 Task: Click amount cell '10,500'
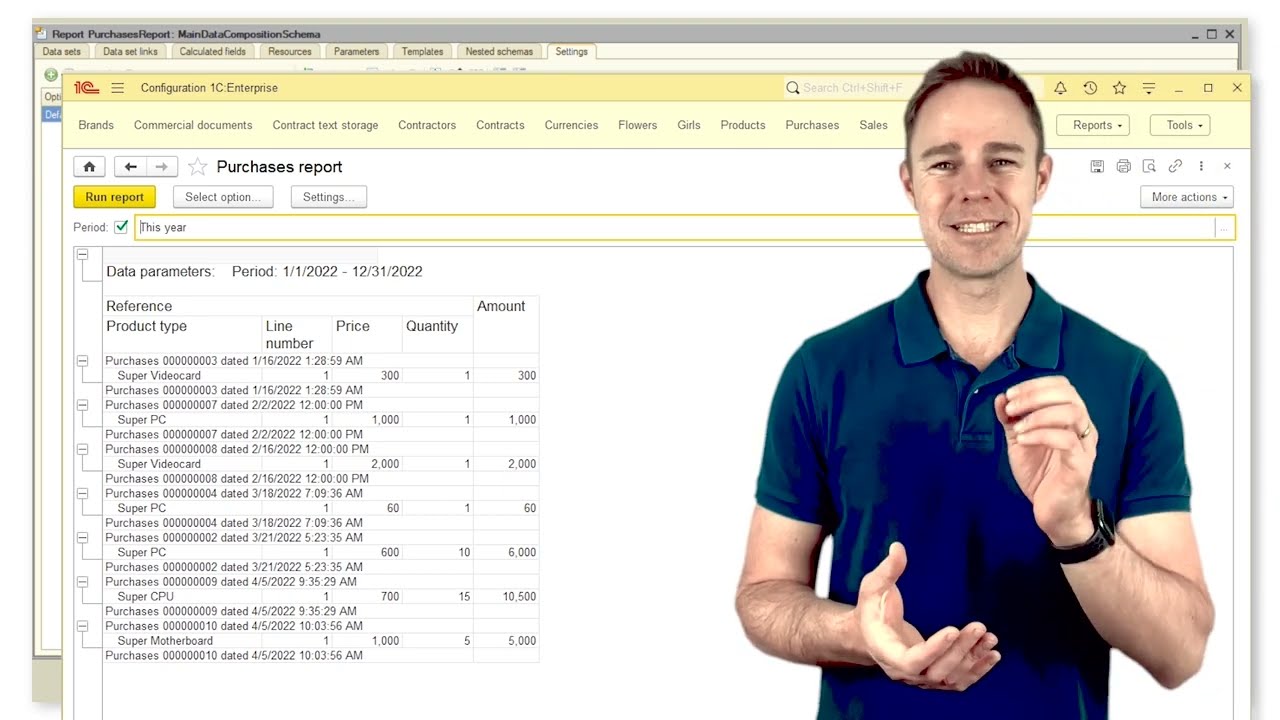tap(519, 596)
